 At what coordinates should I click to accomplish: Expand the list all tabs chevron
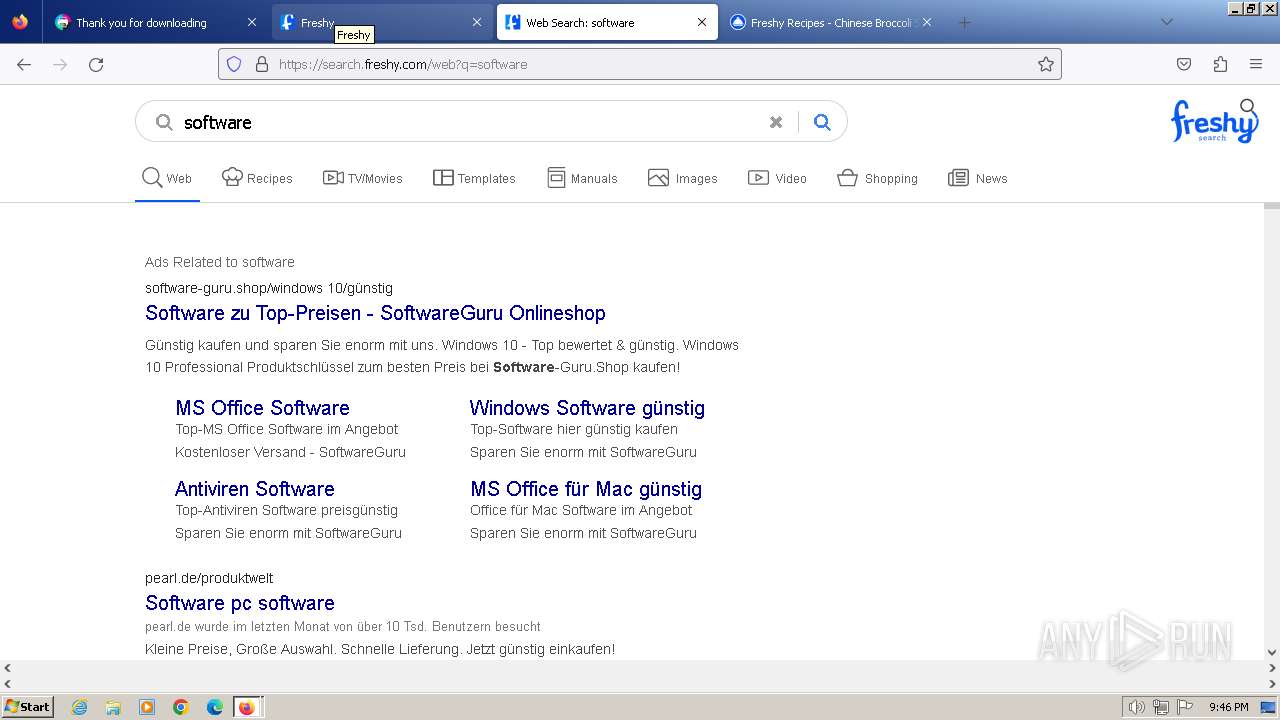coord(1166,22)
